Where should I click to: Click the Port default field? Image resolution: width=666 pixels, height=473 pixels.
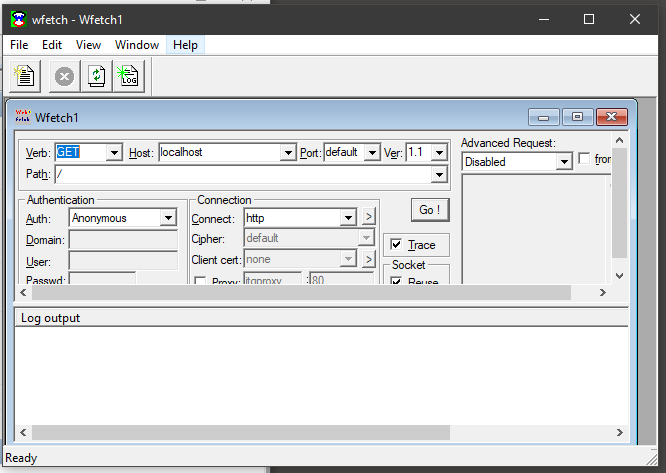click(x=344, y=152)
